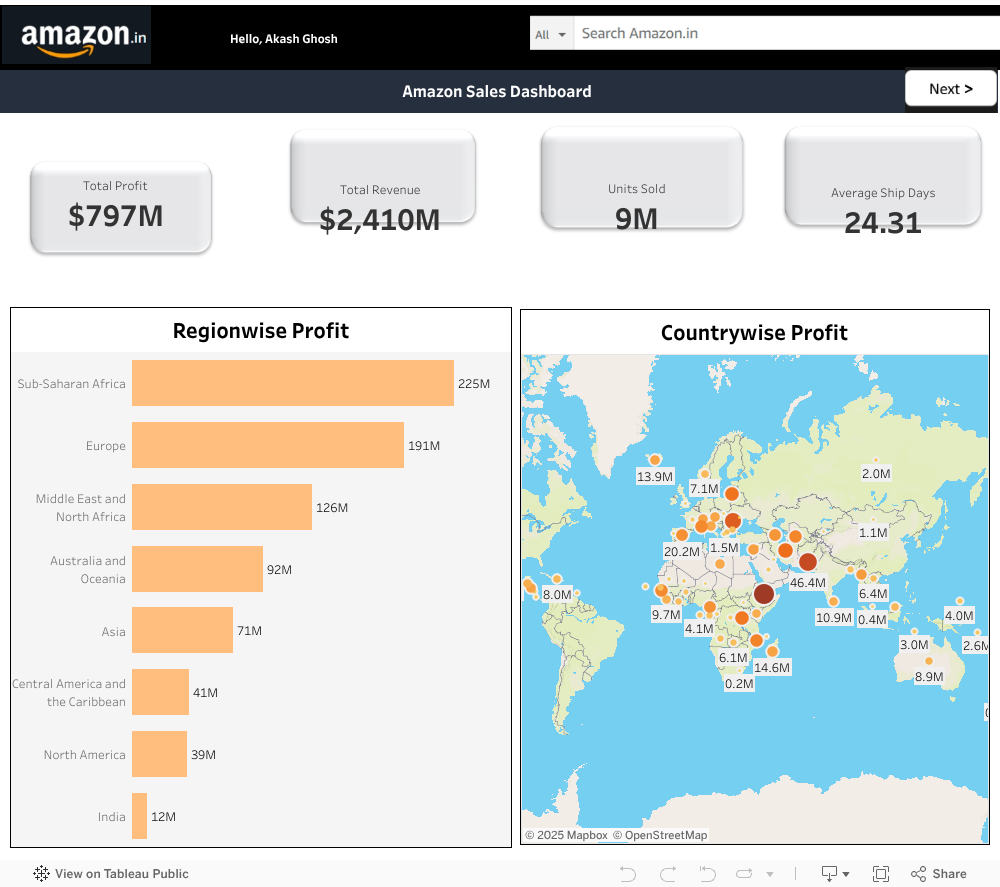
Task: Select the North America 39M bar
Action: point(159,754)
